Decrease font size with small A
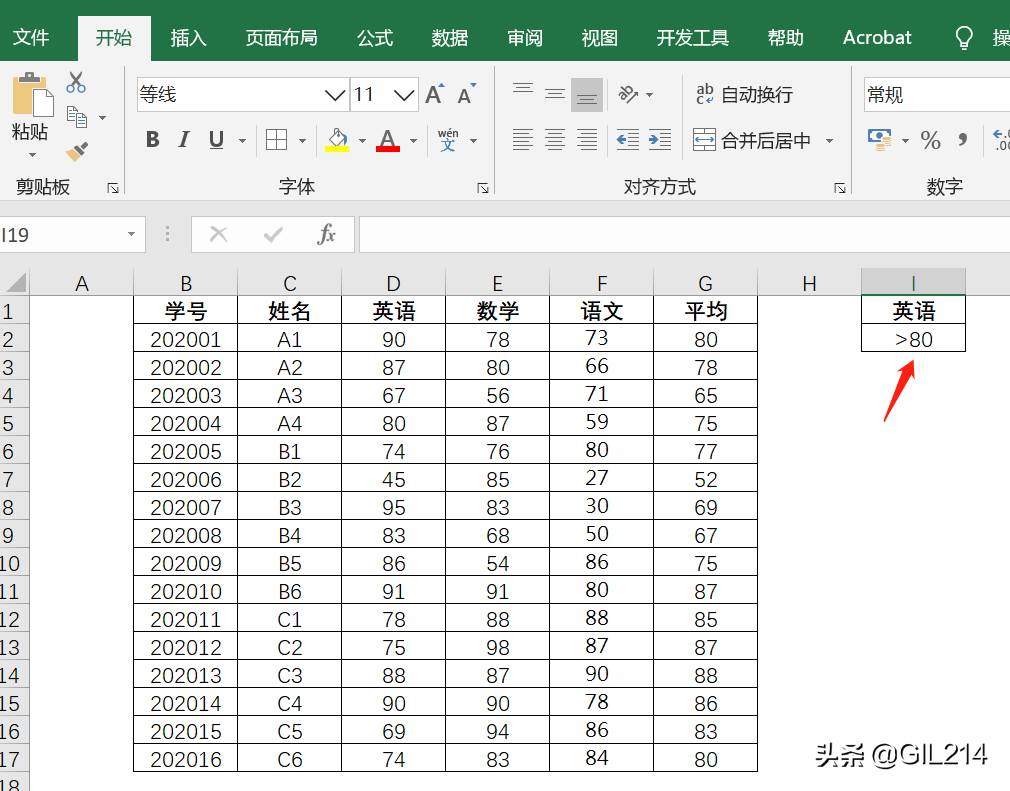The height and width of the screenshot is (791, 1010). point(466,95)
